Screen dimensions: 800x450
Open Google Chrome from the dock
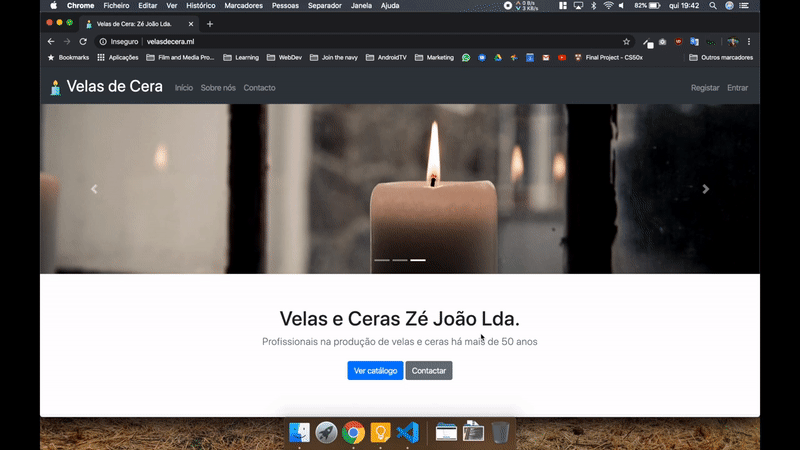(353, 433)
